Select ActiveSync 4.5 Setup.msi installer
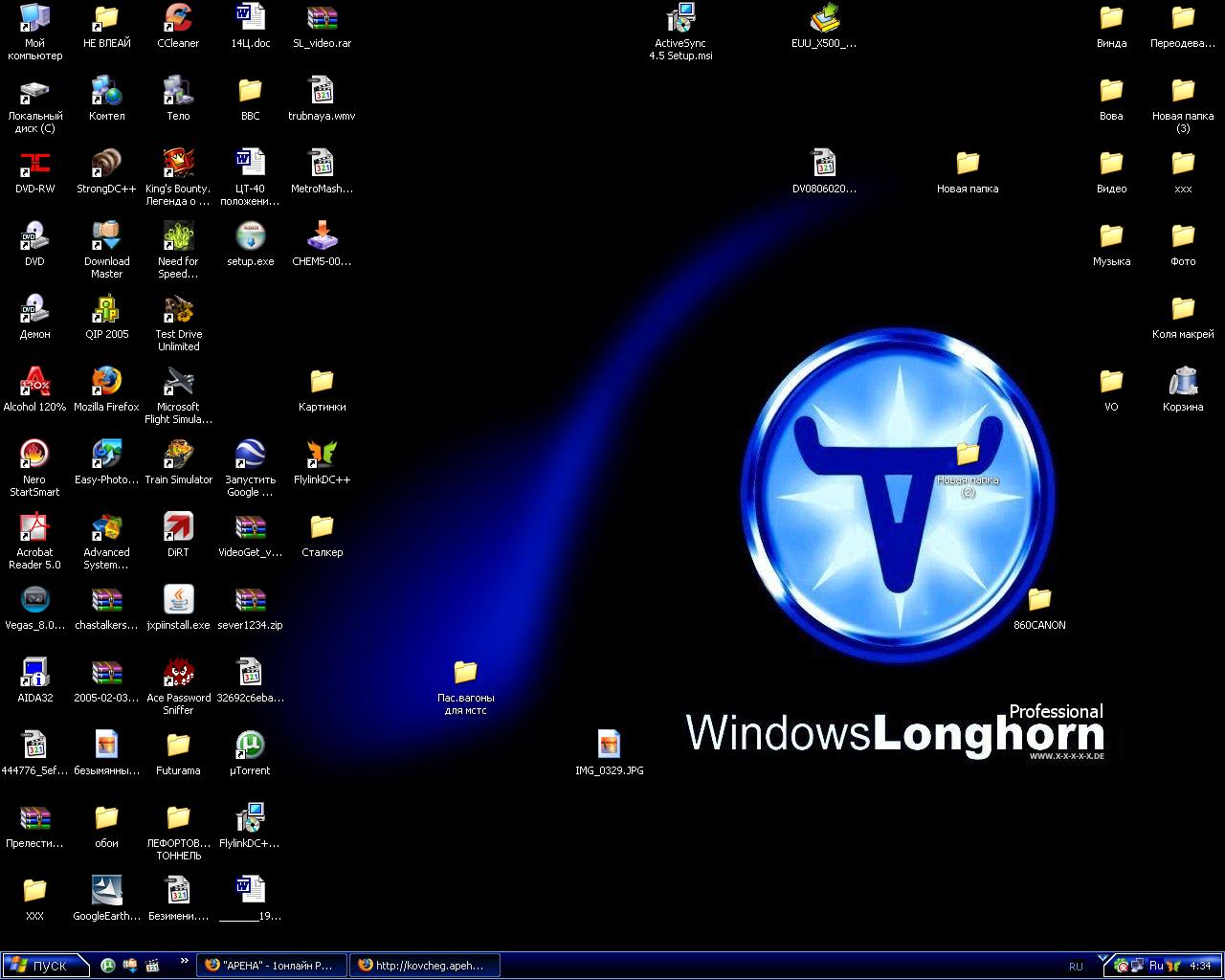 point(680,31)
